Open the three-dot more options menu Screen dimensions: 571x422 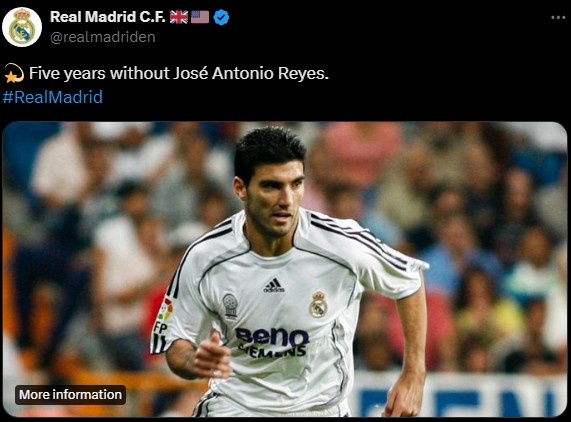(x=558, y=17)
